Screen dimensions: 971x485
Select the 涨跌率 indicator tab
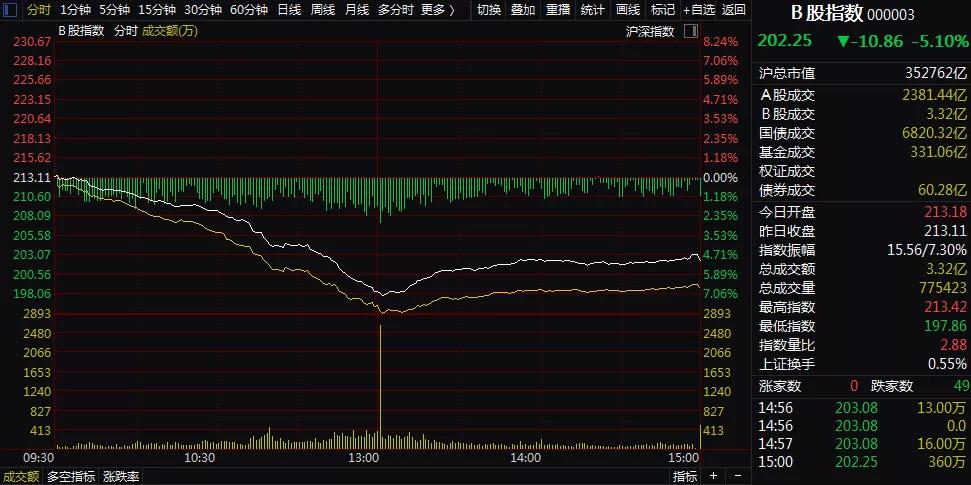[x=121, y=477]
